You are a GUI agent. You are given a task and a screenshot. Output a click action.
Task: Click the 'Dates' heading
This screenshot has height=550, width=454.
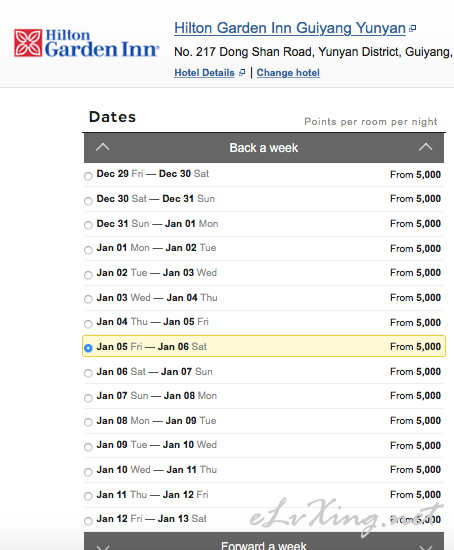(112, 117)
